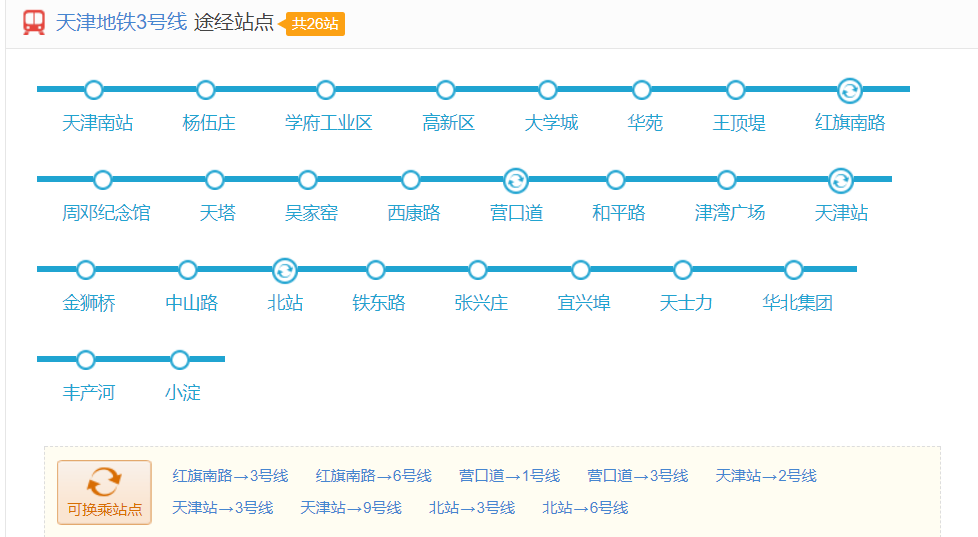Open the 金狮桥 station link
The height and width of the screenshot is (537, 978).
click(89, 303)
